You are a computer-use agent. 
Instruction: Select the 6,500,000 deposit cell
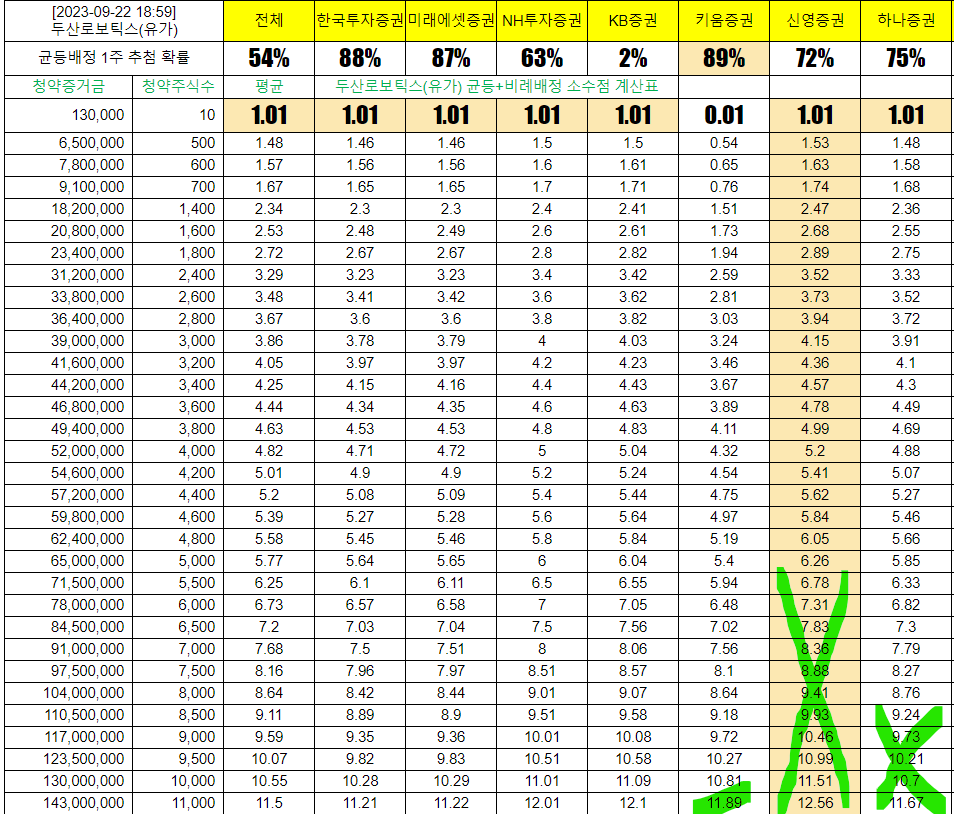pos(68,143)
